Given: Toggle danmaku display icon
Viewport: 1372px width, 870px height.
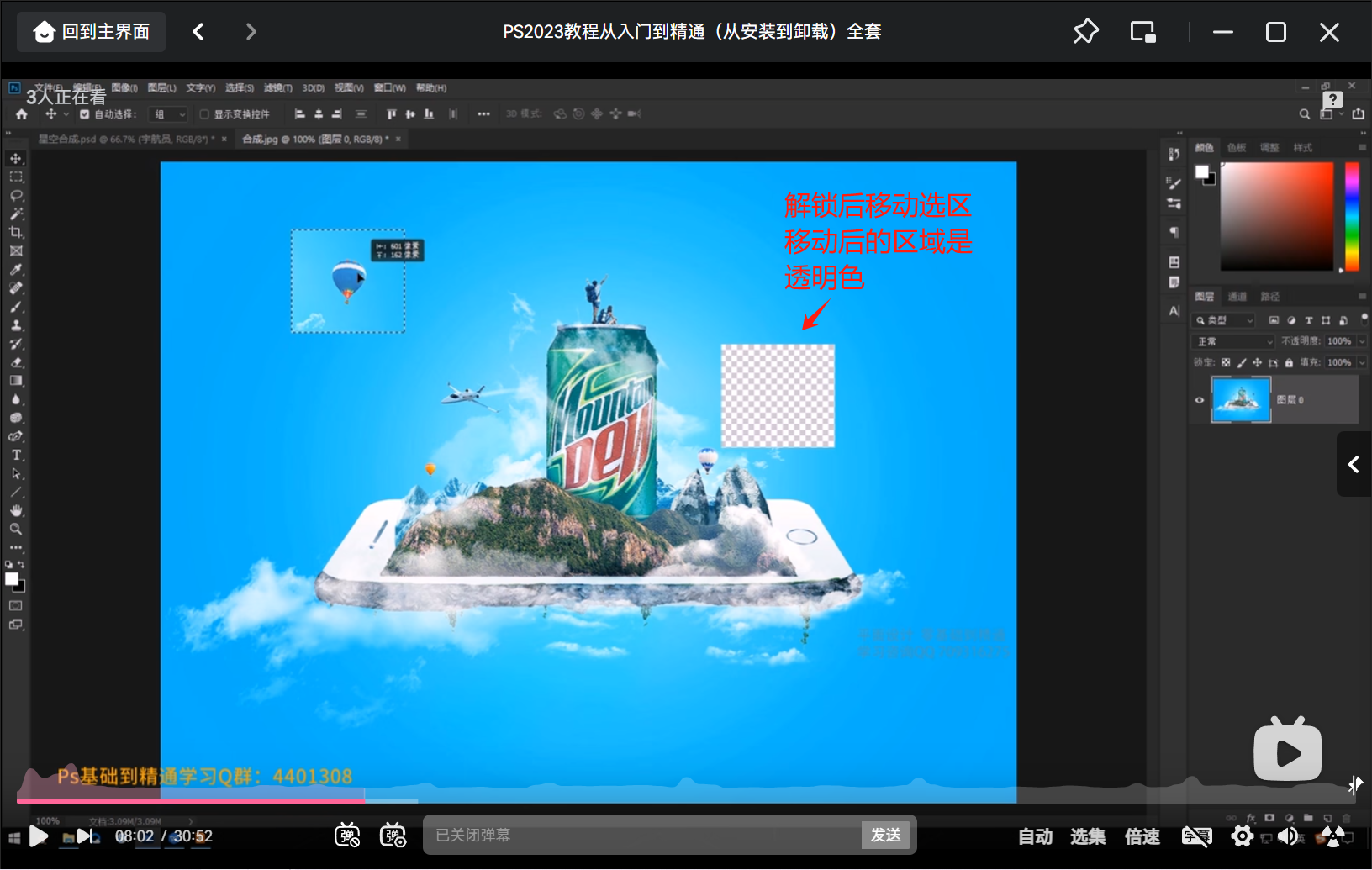Looking at the screenshot, I should click(347, 835).
